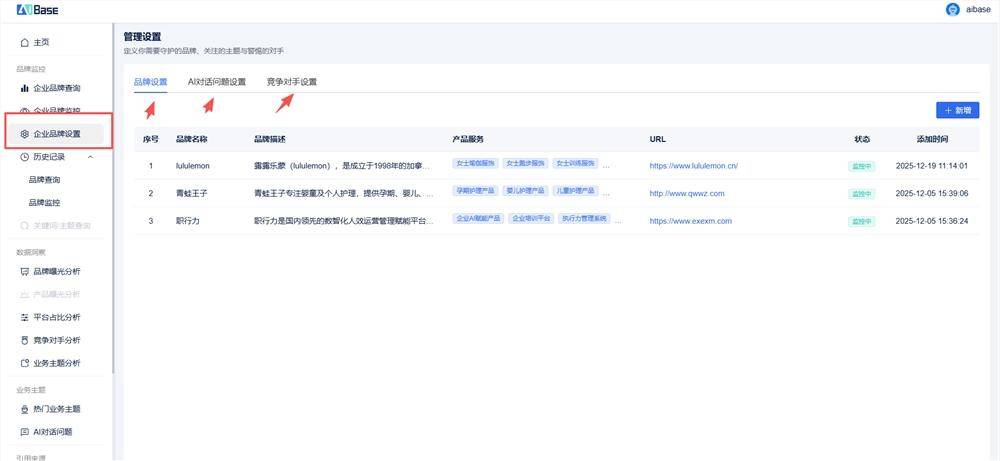Open 企业品牌查询 with the bar chart icon
This screenshot has height=461, width=1000.
(x=50, y=88)
